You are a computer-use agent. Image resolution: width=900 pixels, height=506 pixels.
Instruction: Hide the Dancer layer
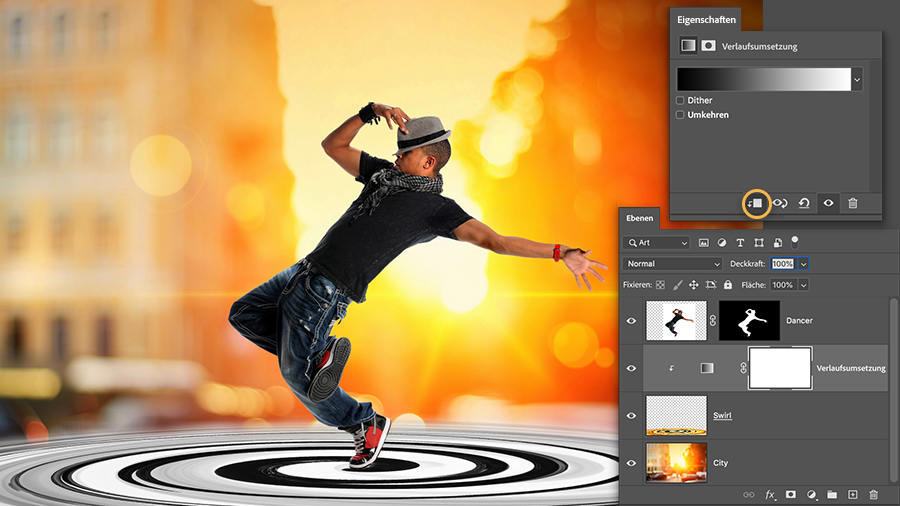coord(631,321)
